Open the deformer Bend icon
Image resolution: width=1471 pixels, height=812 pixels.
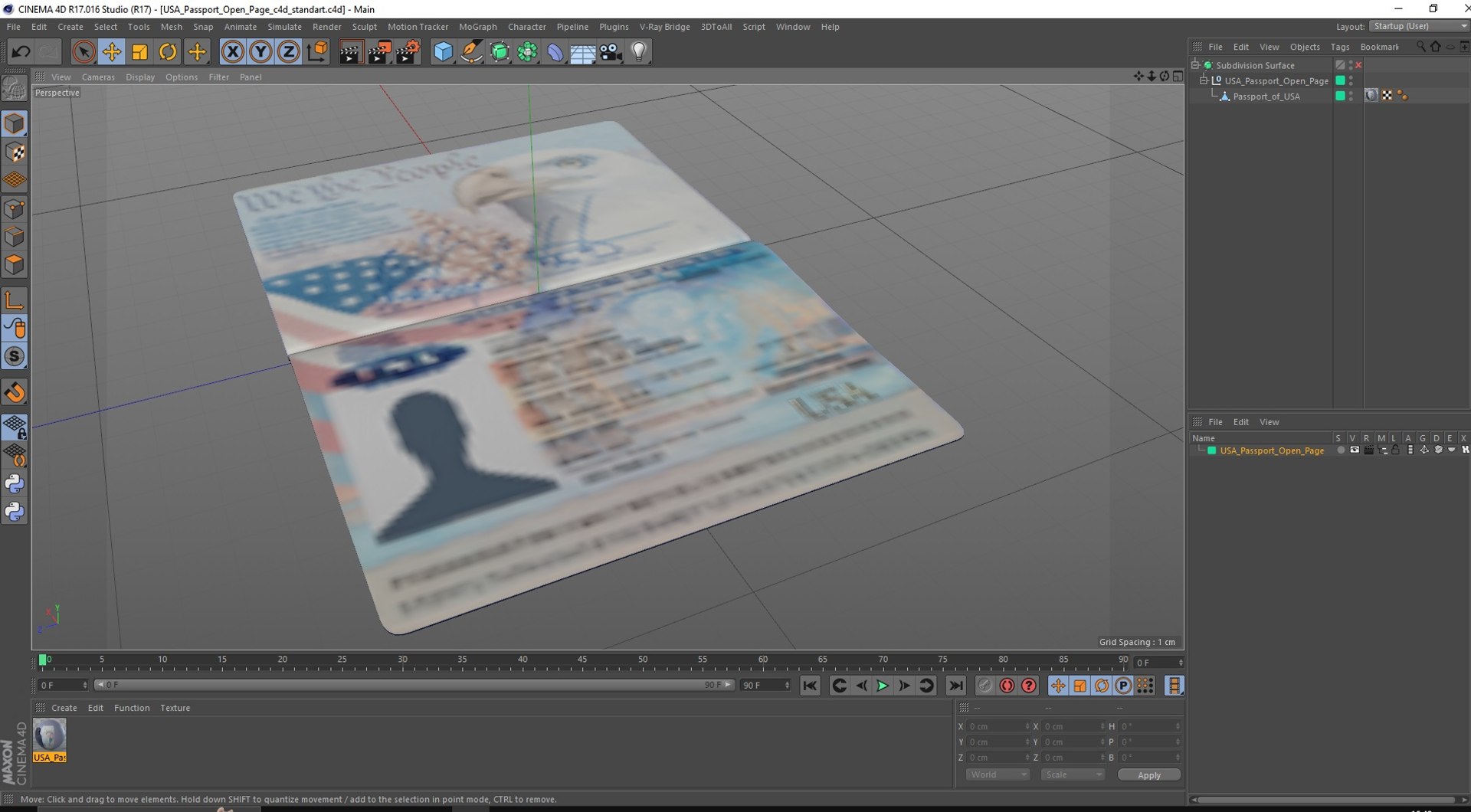pos(555,52)
